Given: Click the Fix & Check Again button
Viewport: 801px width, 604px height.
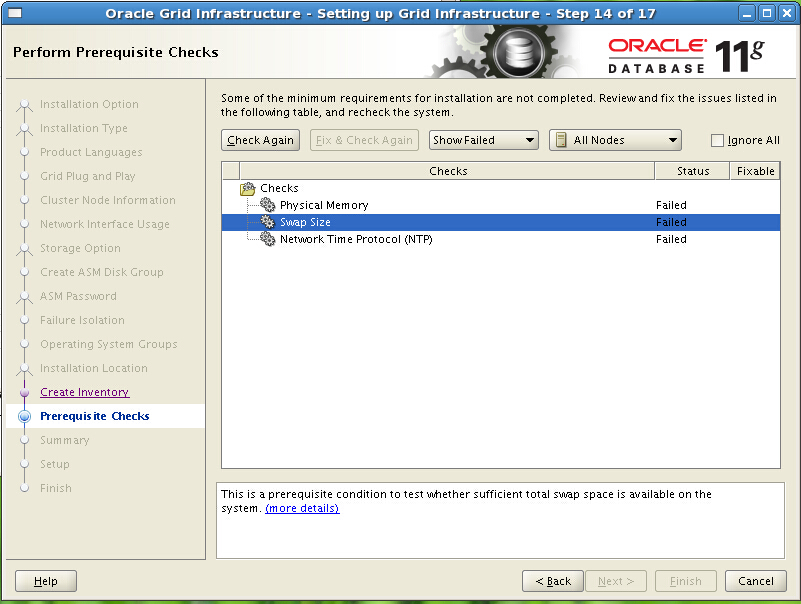Looking at the screenshot, I should 364,140.
